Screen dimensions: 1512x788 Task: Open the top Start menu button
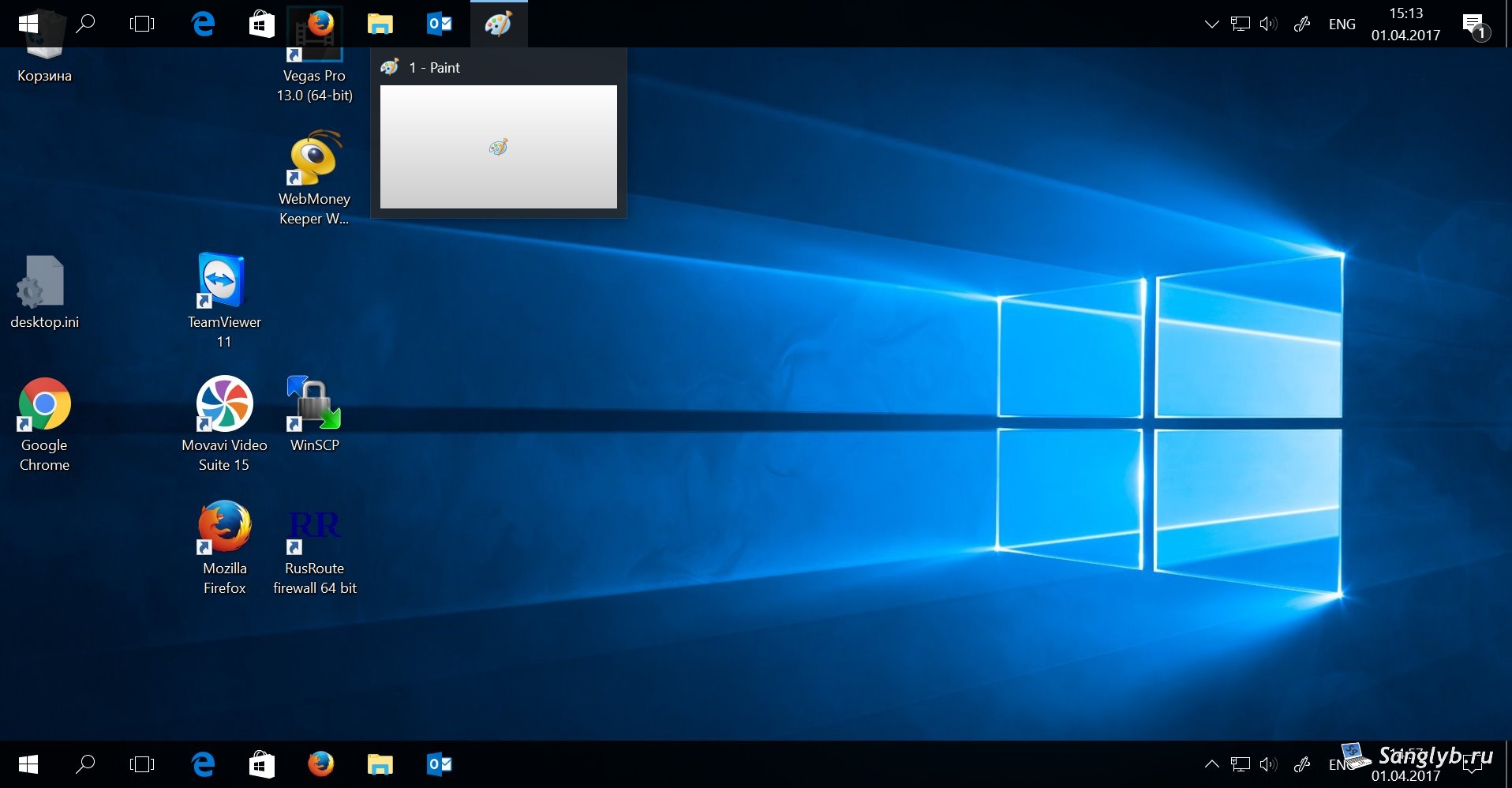(x=28, y=24)
